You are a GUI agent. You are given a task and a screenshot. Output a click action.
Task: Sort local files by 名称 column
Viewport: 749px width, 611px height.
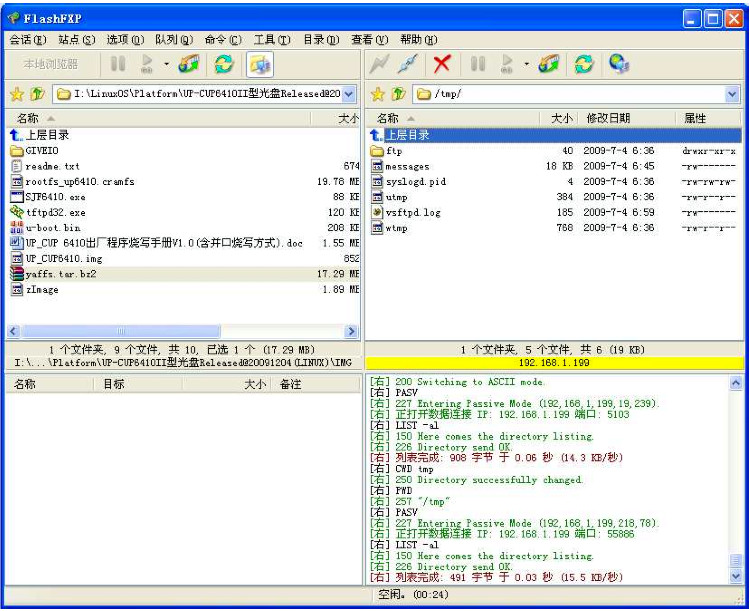(x=158, y=118)
